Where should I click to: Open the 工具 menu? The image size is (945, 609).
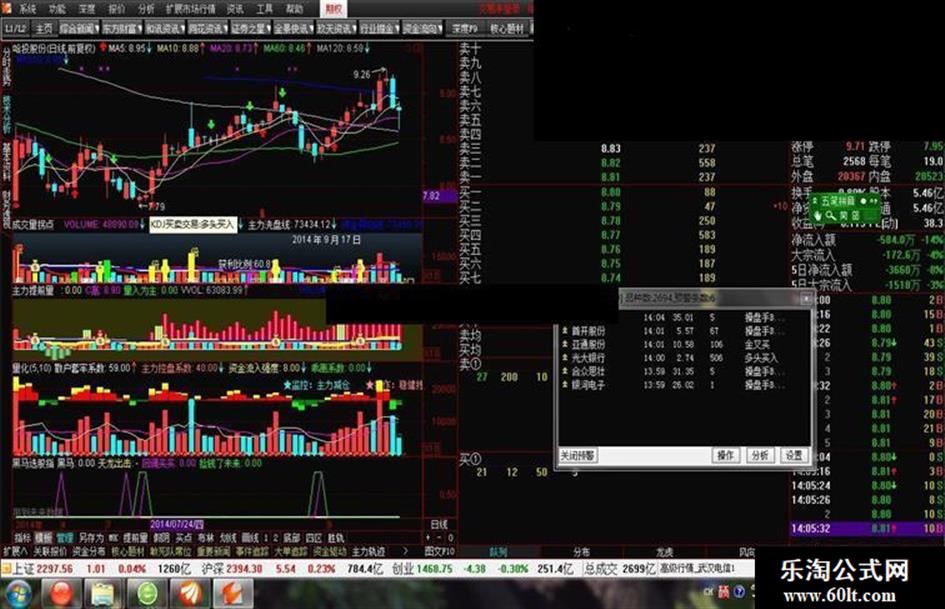tap(265, 9)
